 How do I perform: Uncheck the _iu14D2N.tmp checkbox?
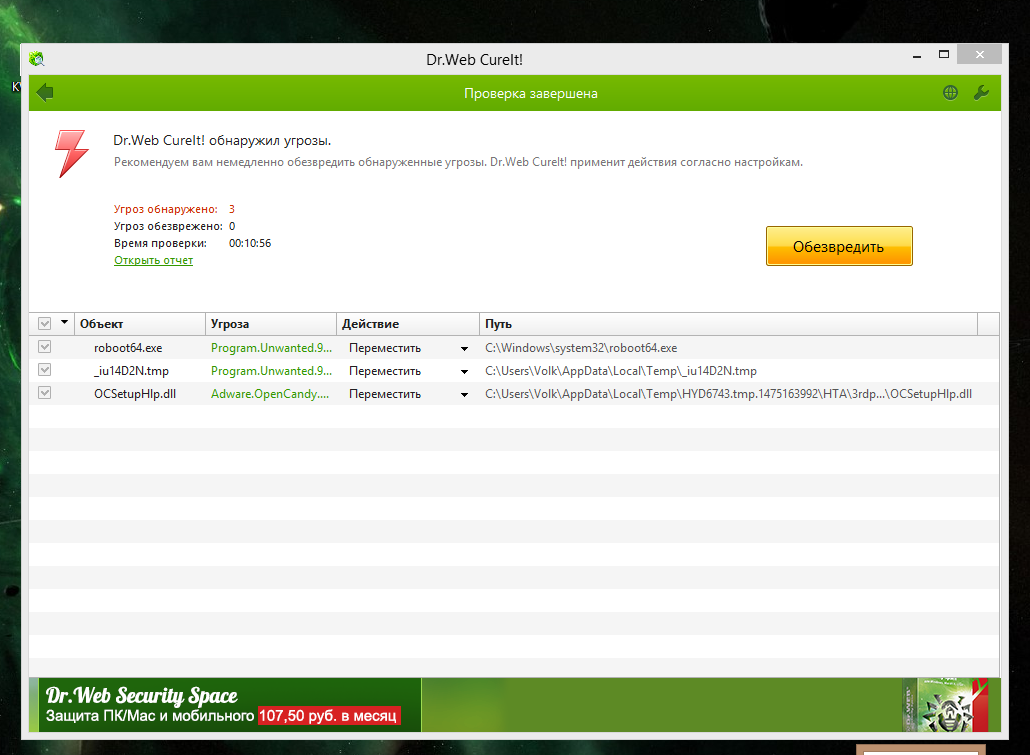(x=45, y=370)
